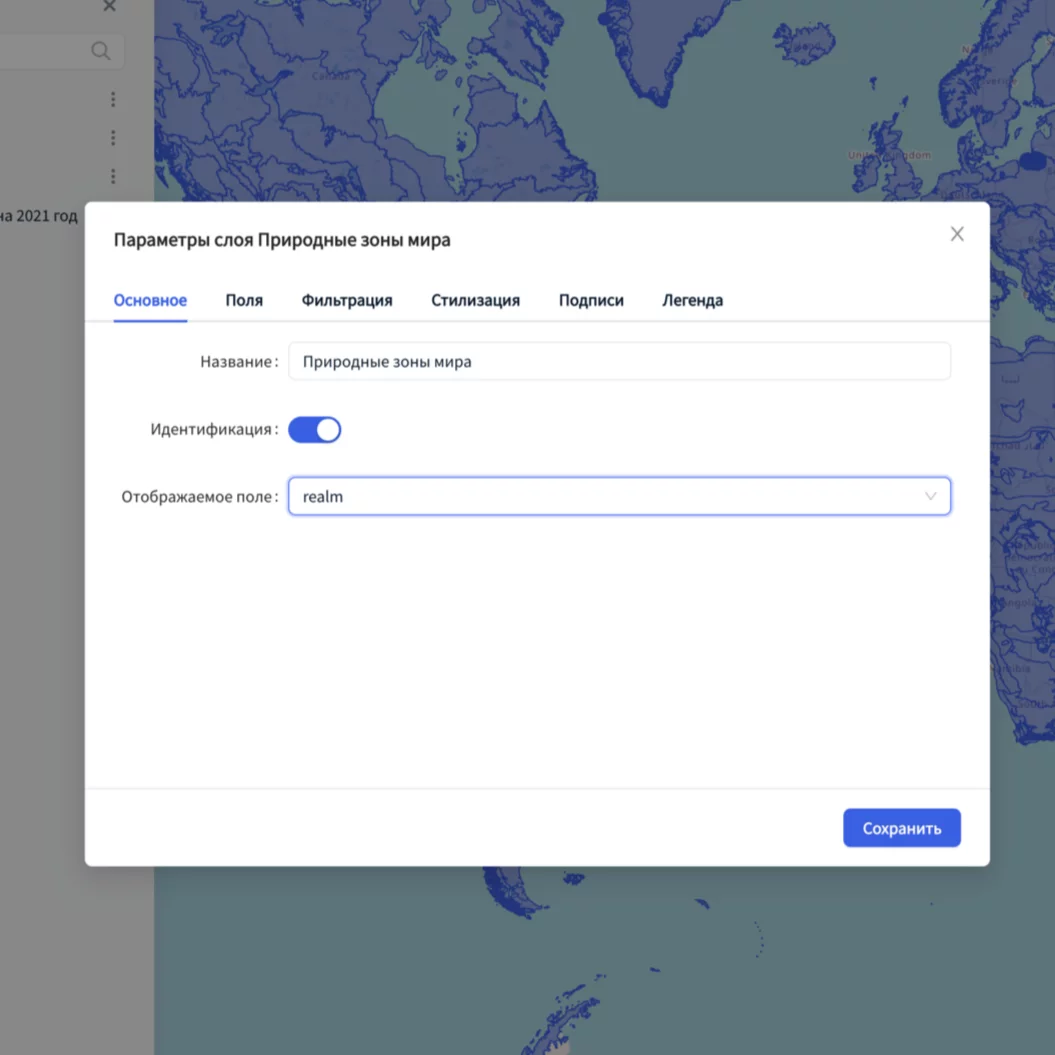Viewport: 1055px width, 1055px height.
Task: Open the lowest three-dot layer menu
Action: [x=113, y=176]
